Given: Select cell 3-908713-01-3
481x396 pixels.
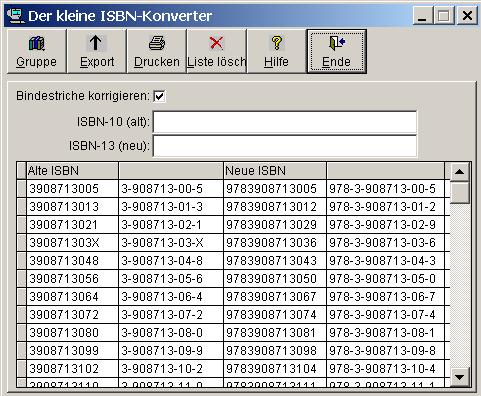Looking at the screenshot, I should 171,207.
